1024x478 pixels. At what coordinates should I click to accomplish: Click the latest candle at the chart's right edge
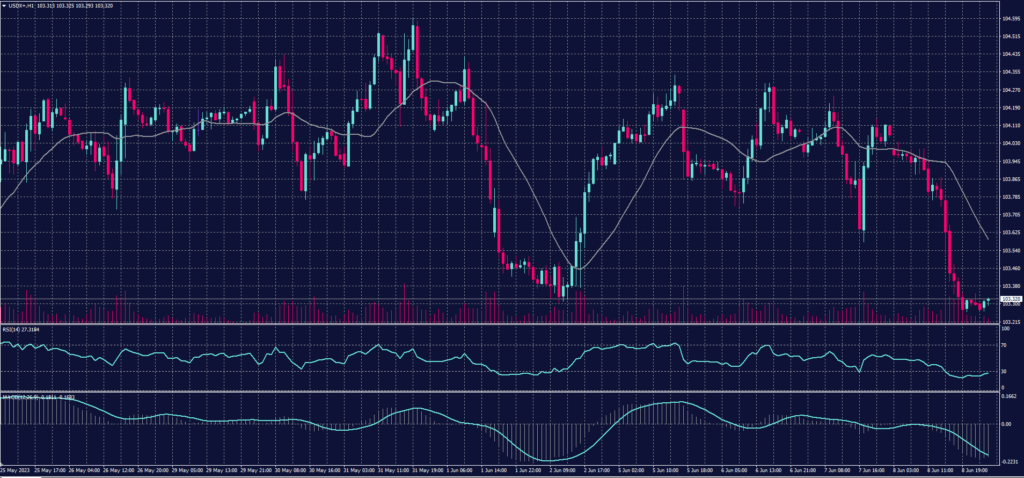point(988,301)
